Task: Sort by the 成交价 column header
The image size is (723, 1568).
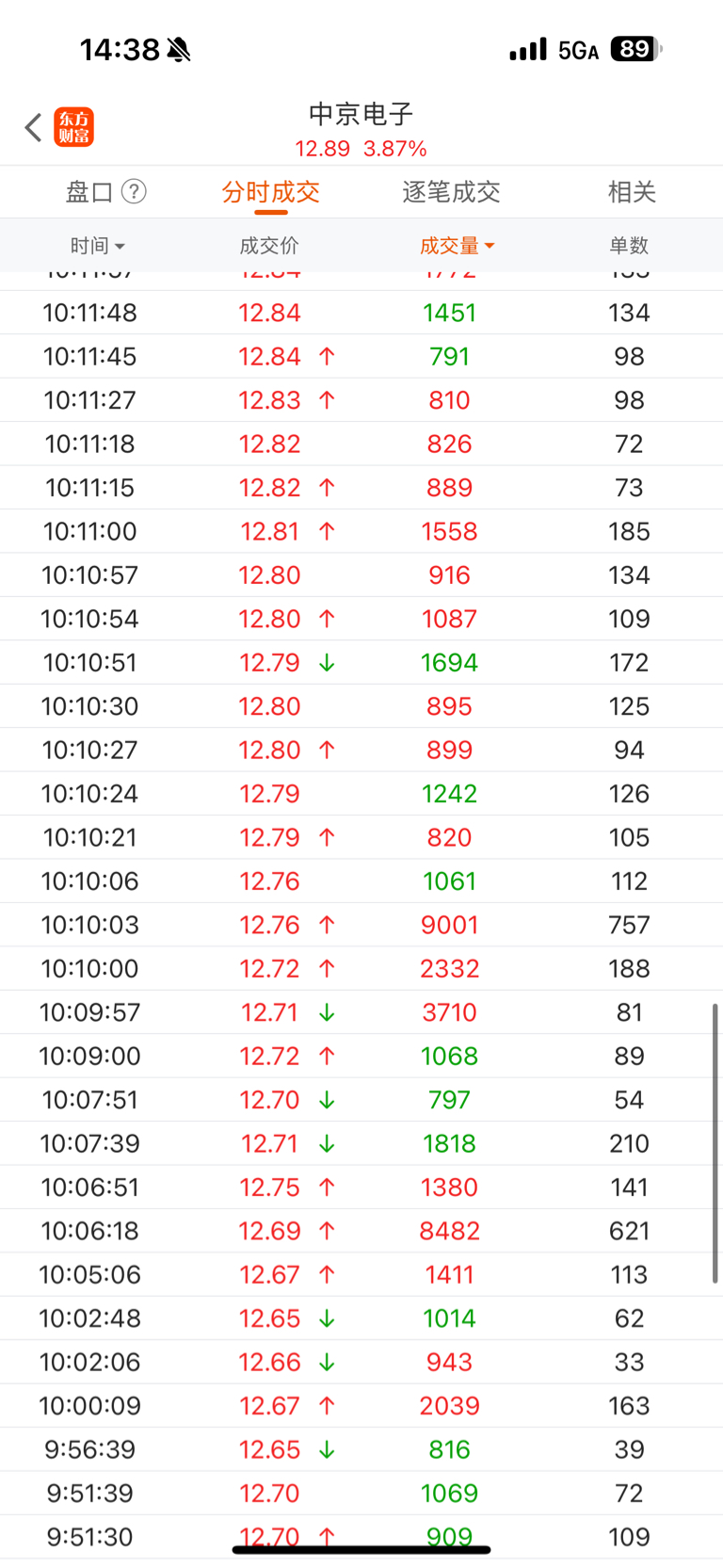Action: tap(269, 246)
